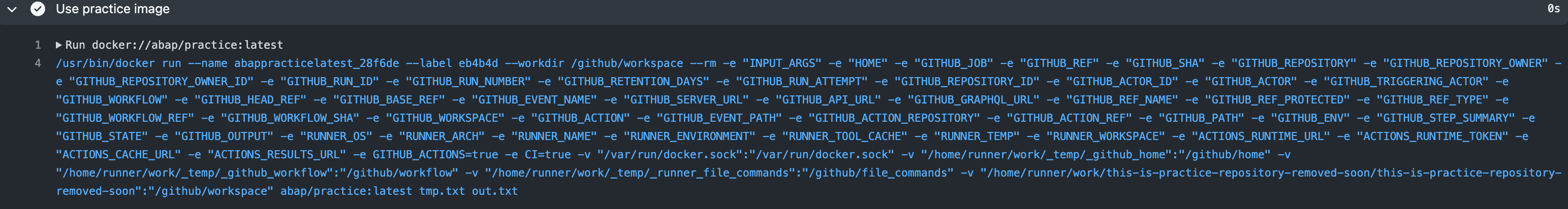Screen dimensions: 1568x209
Task: Select text '/usr/bin/docker run' in the log
Action: pyautogui.click(x=119, y=63)
